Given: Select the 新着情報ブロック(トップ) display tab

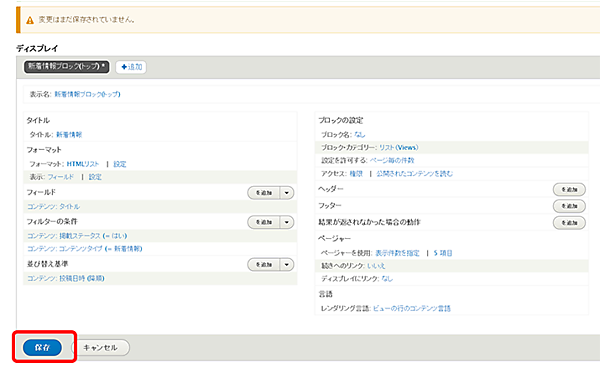Looking at the screenshot, I should tap(67, 67).
